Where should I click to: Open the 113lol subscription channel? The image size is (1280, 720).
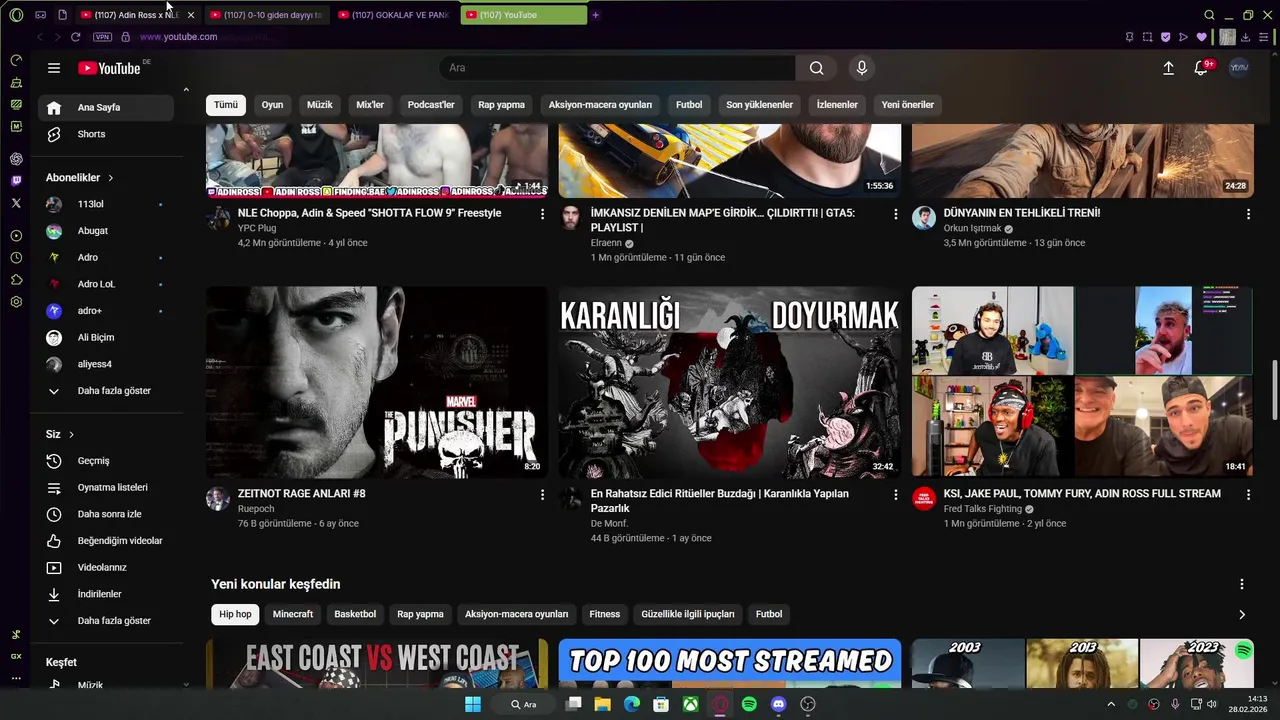pyautogui.click(x=106, y=204)
